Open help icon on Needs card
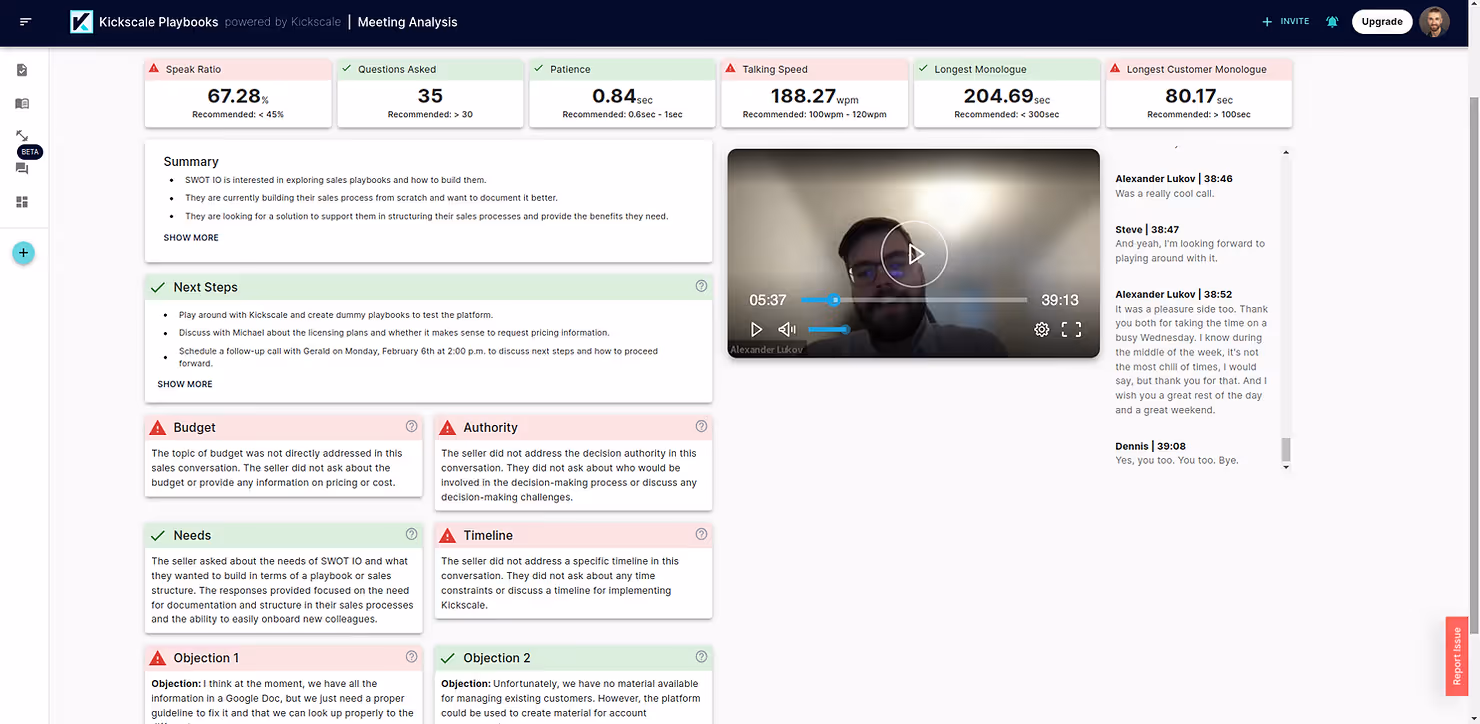The image size is (1480, 724). (411, 534)
